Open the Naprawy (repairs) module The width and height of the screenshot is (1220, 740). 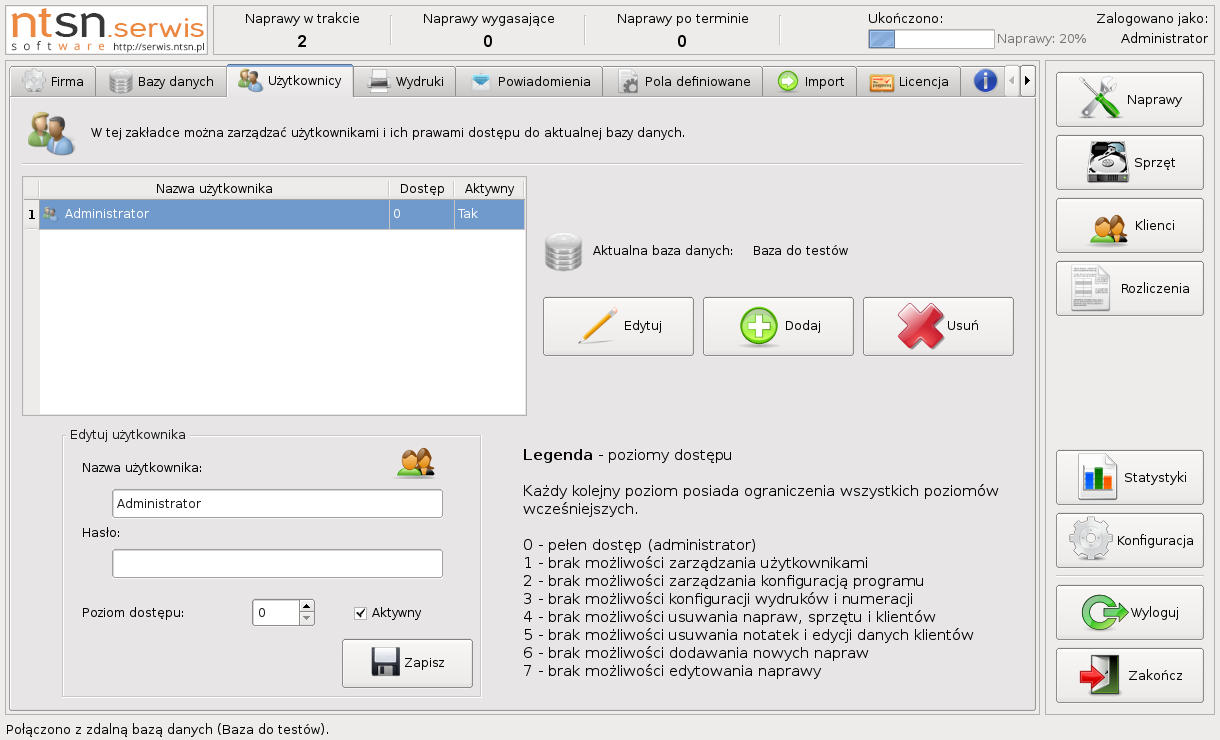(x=1129, y=100)
